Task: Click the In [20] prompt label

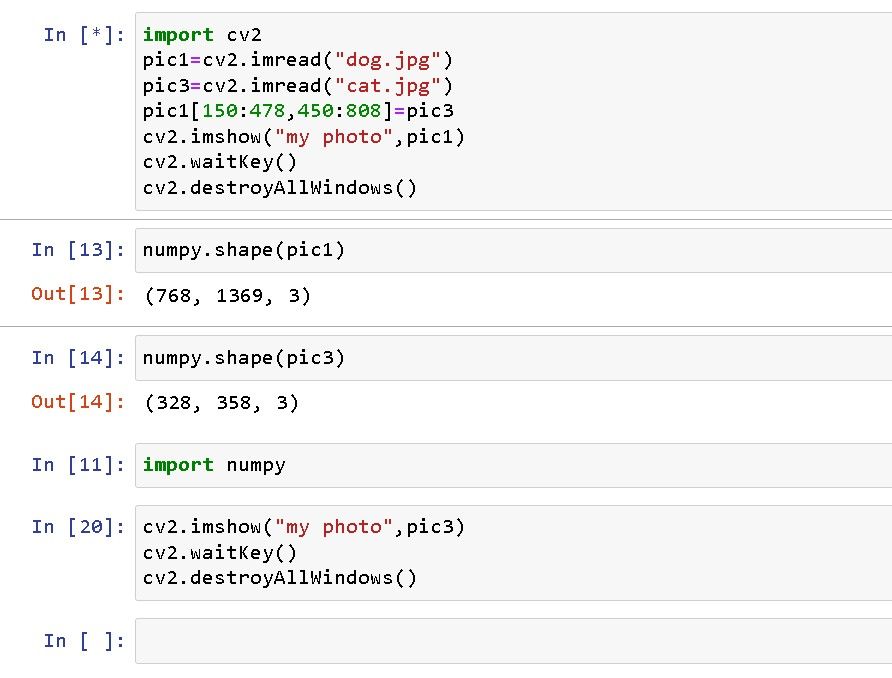Action: pyautogui.click(x=78, y=527)
